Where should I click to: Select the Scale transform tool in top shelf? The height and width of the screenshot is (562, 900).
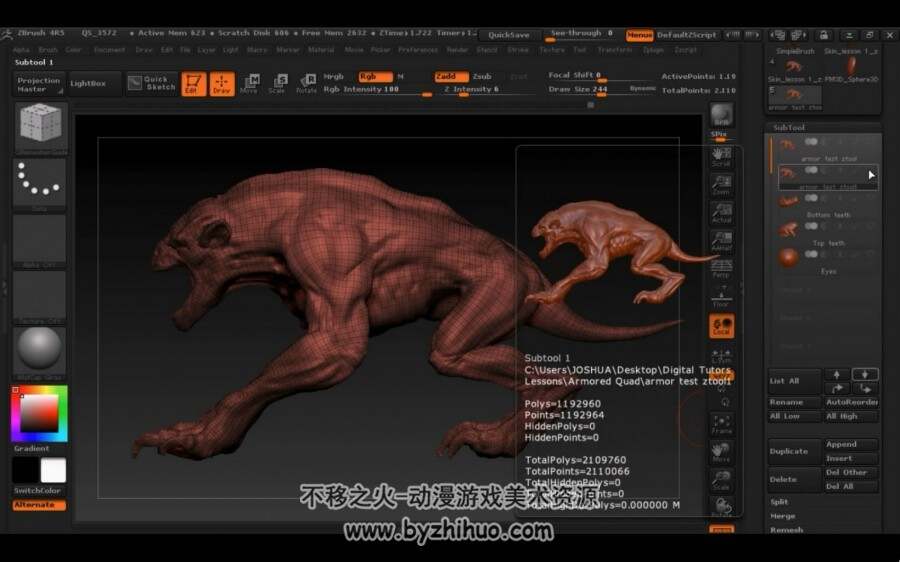277,84
